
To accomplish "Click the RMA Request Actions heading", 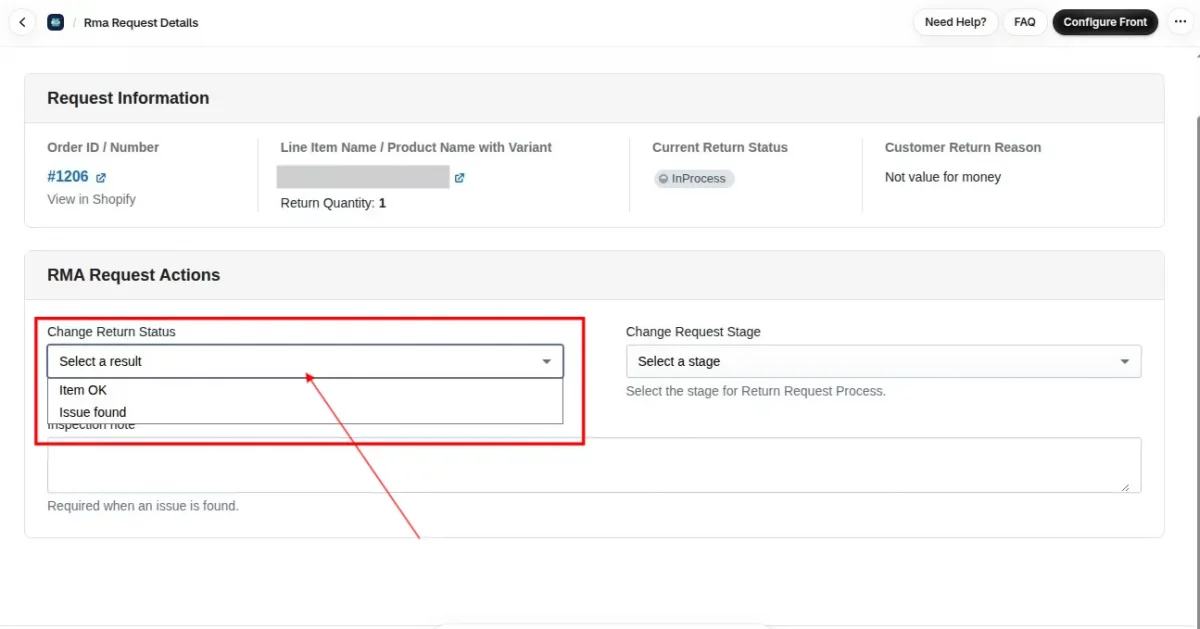I will click(x=133, y=275).
